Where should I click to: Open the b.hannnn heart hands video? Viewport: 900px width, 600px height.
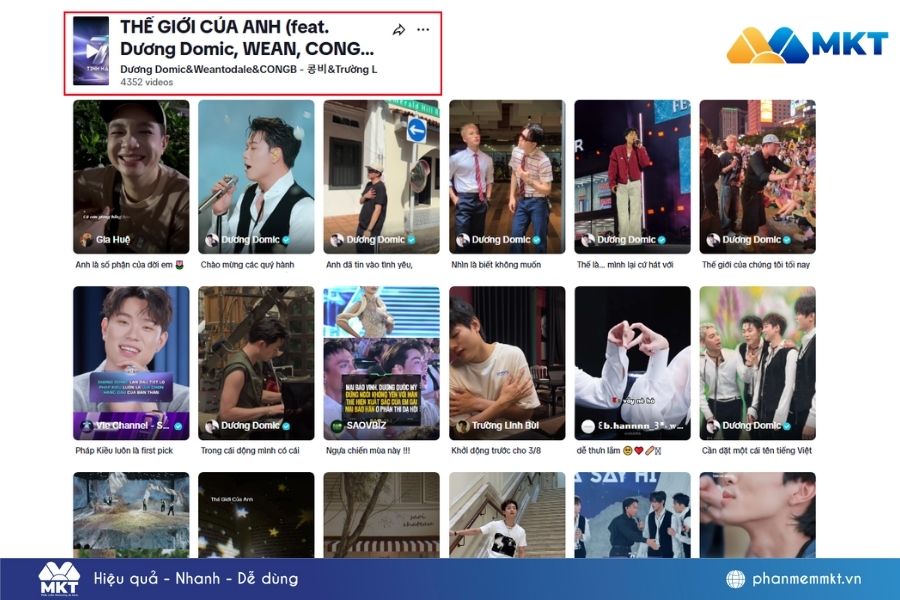632,363
